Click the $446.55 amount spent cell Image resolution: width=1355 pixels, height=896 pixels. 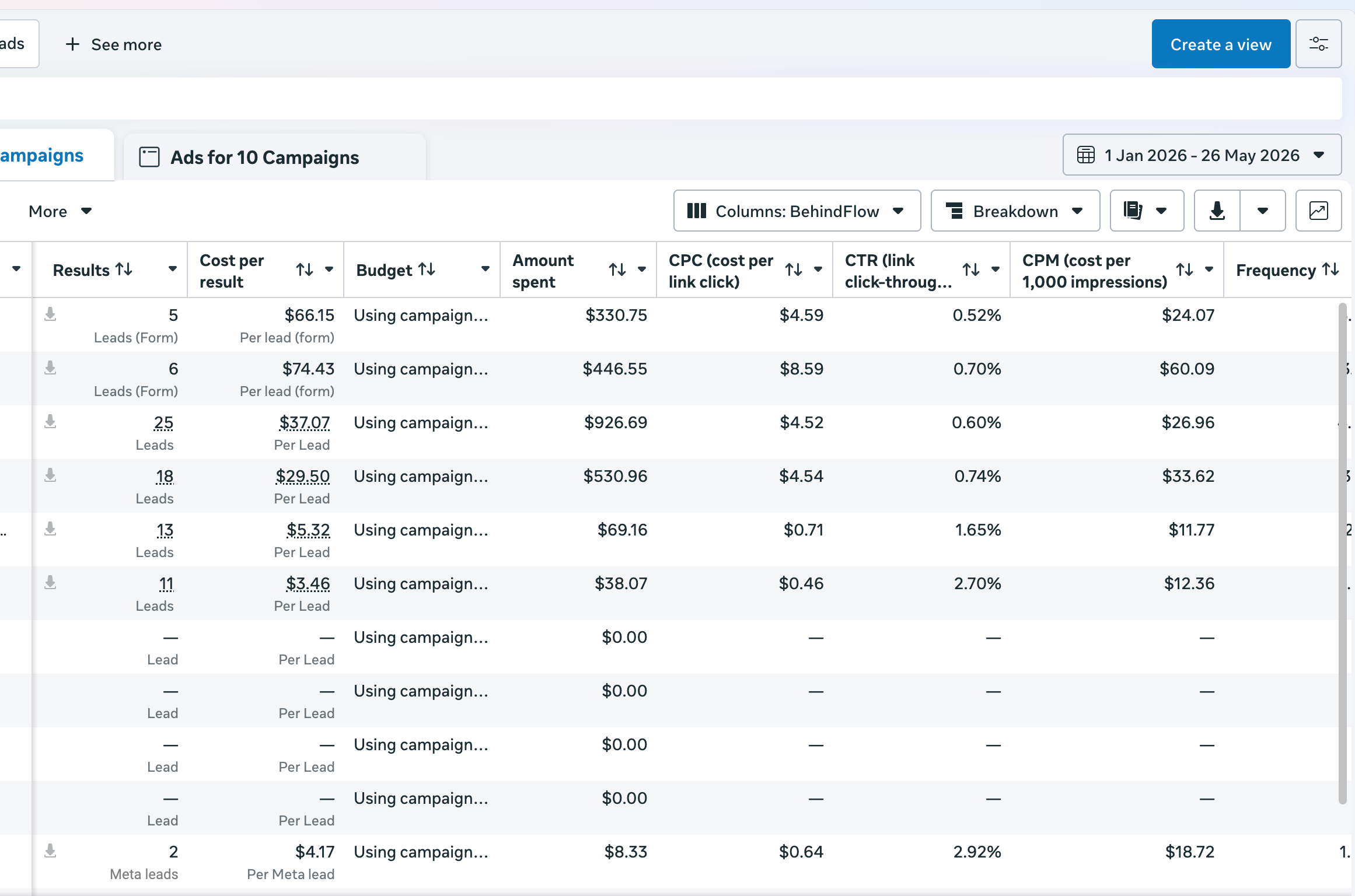click(x=615, y=369)
